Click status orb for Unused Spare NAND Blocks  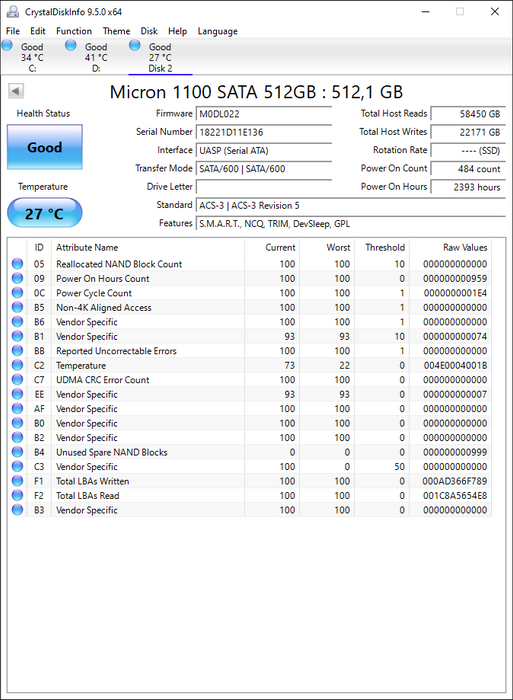17,452
